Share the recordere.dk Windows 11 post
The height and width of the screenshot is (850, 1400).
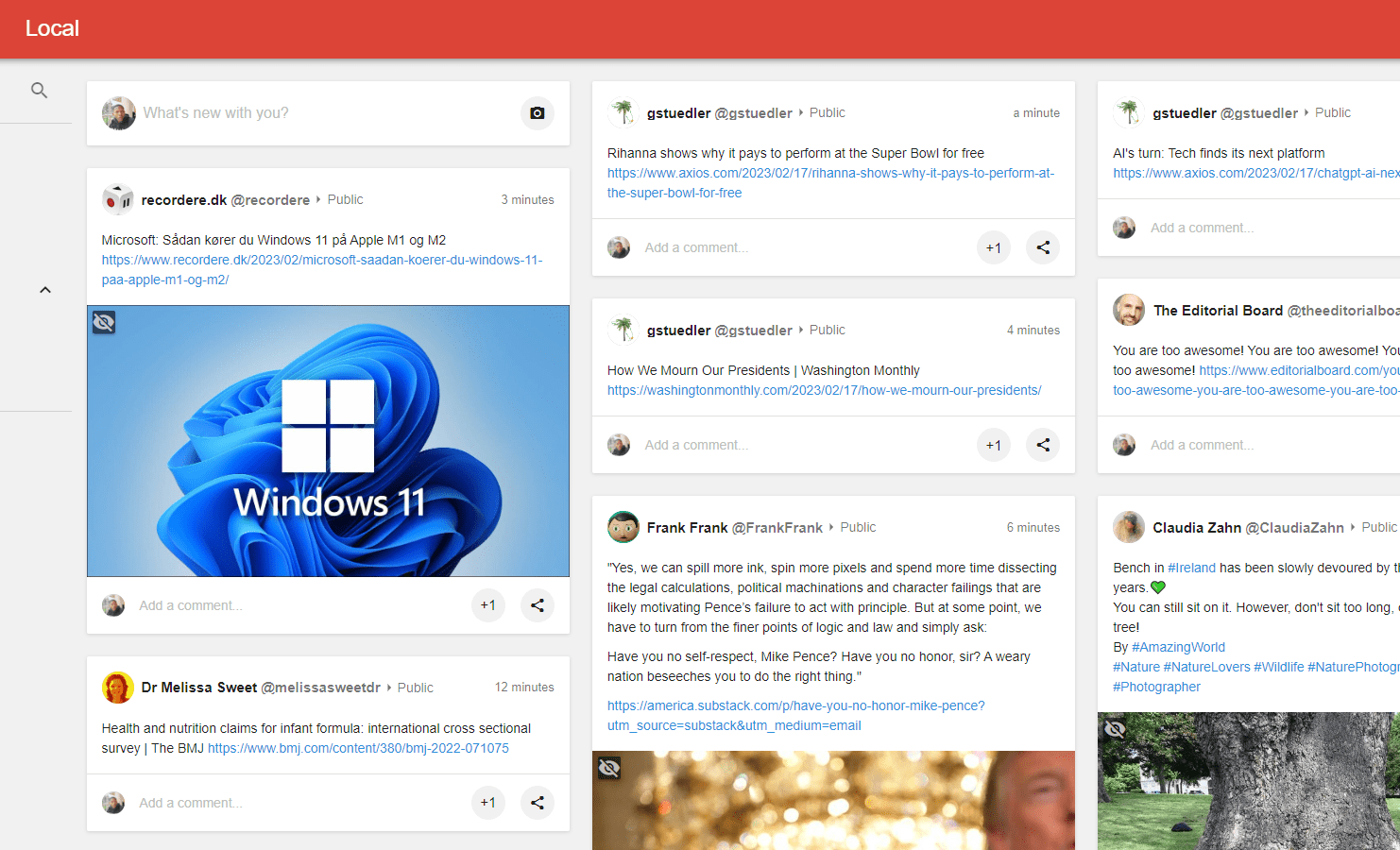pyautogui.click(x=537, y=605)
